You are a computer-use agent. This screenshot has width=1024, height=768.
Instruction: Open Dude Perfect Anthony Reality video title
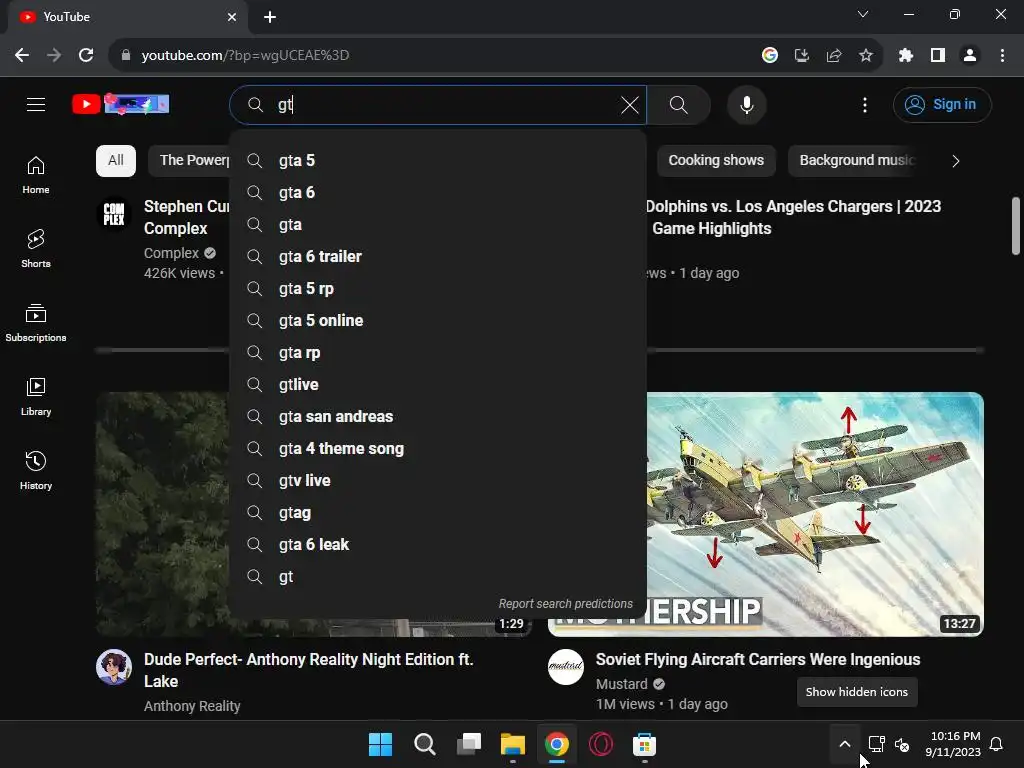pos(308,670)
